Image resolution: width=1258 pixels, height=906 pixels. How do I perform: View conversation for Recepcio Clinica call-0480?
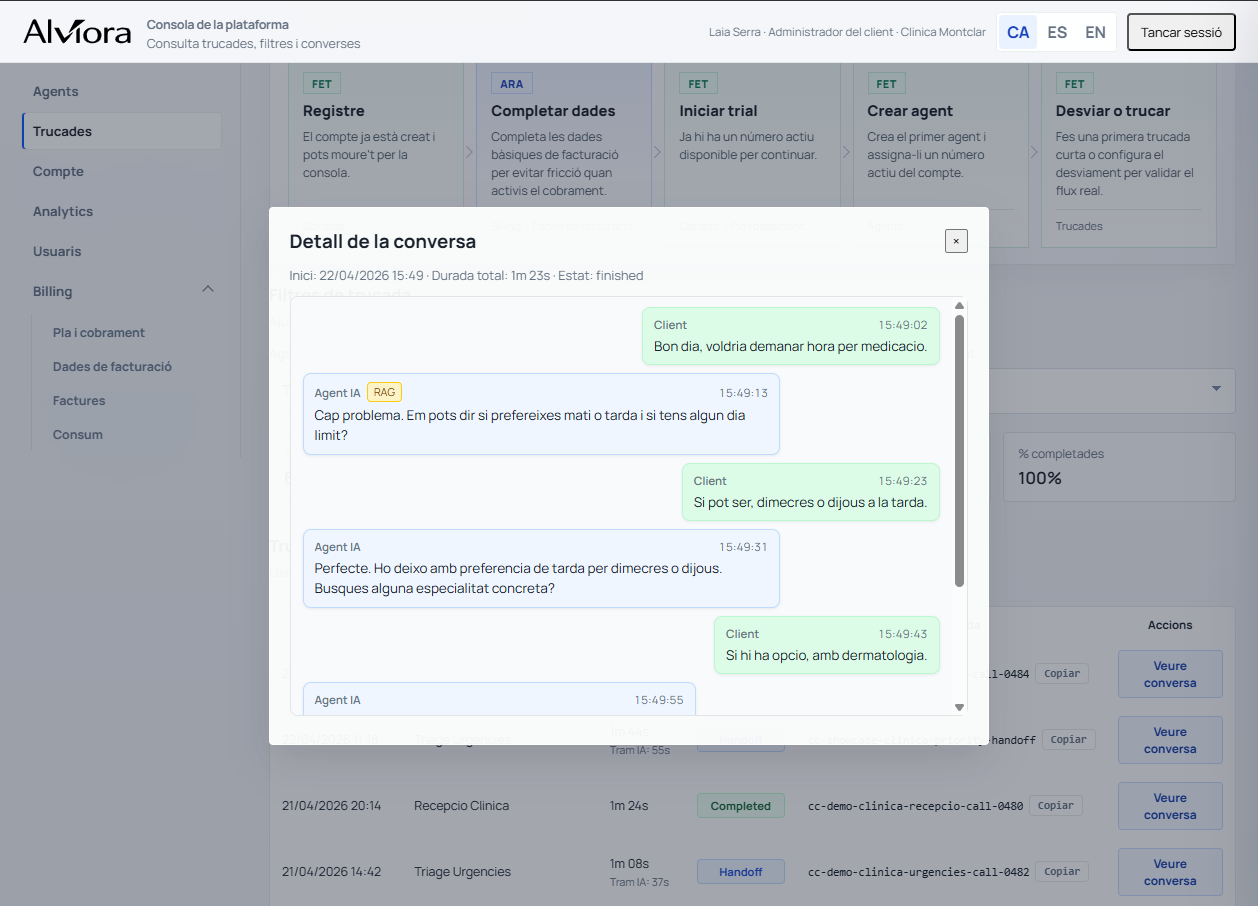(1170, 806)
